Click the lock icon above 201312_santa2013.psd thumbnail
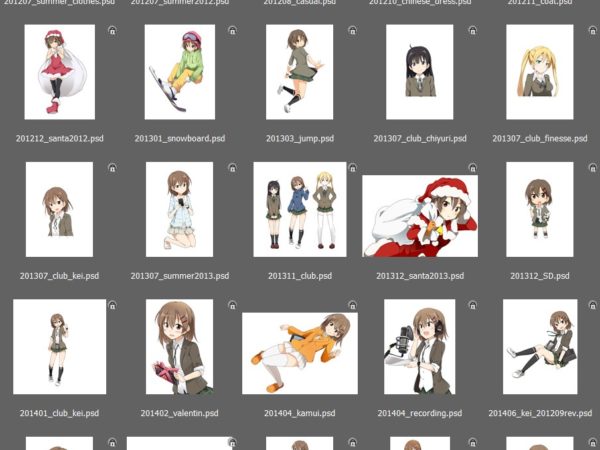 473,168
